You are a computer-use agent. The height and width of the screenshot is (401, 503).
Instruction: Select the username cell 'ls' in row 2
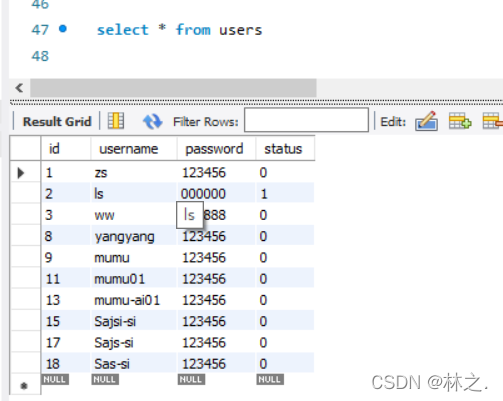(x=134, y=194)
